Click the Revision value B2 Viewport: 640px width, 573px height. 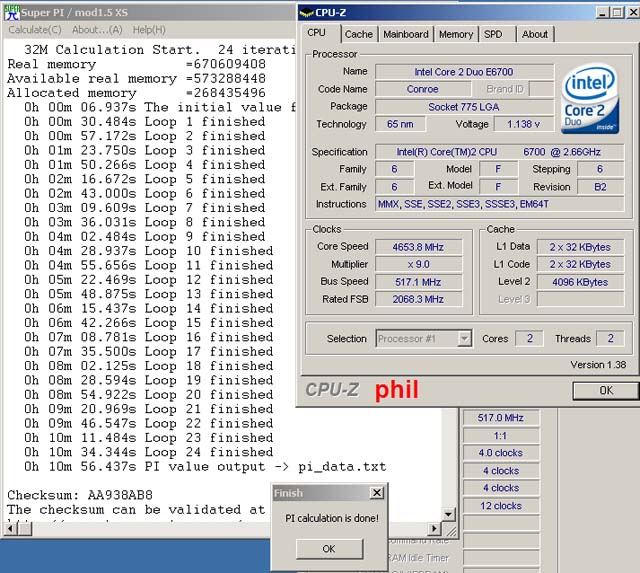(600, 187)
